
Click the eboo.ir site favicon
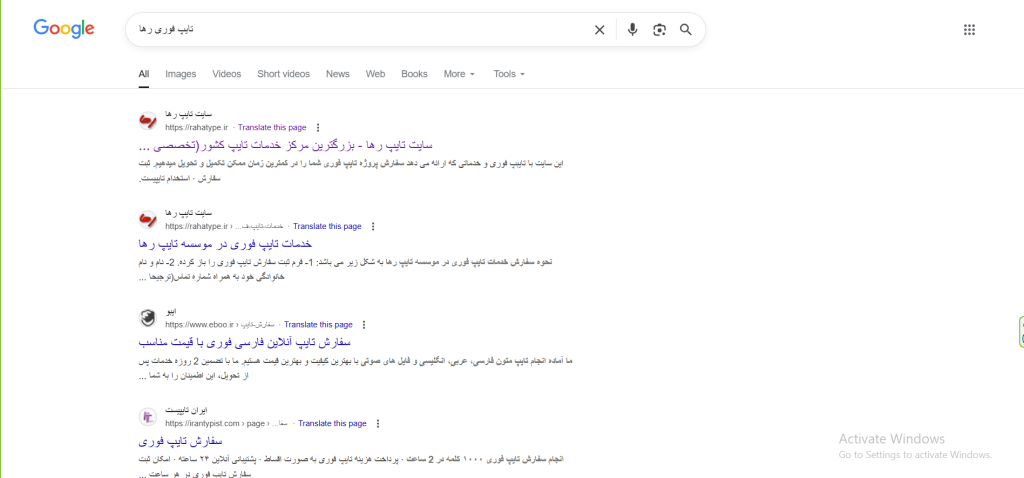point(147,318)
